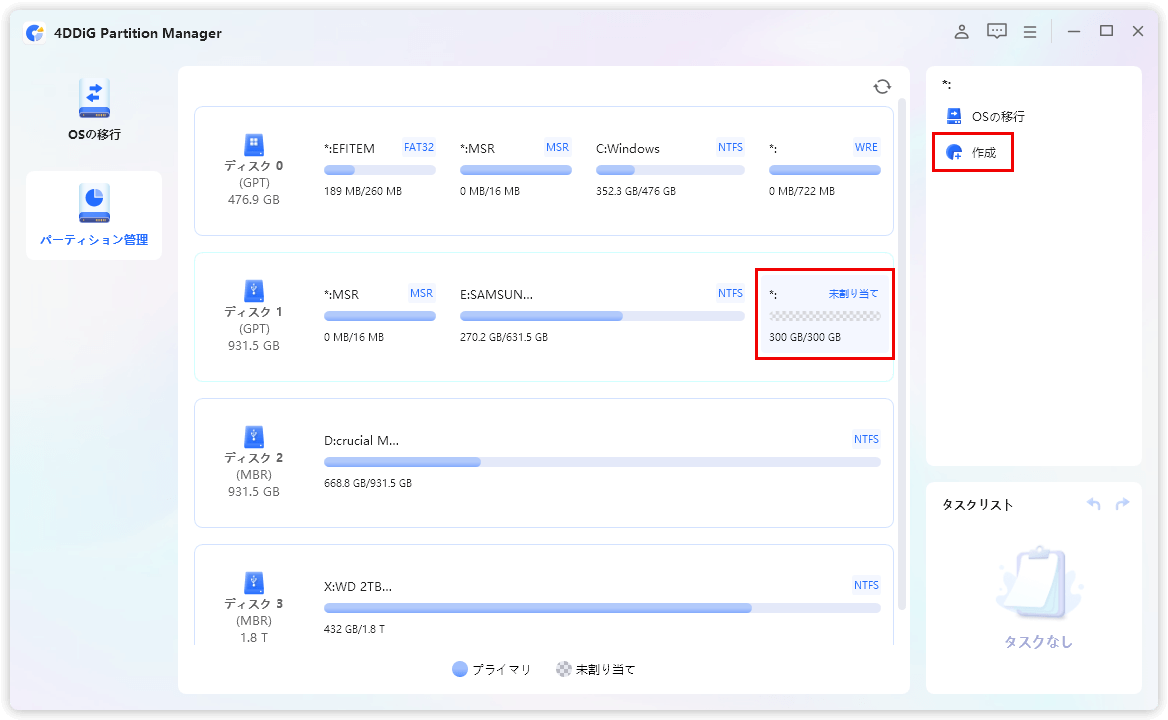This screenshot has width=1168, height=720.
Task: Open the OSの移行 sidebar icon
Action: point(94,98)
